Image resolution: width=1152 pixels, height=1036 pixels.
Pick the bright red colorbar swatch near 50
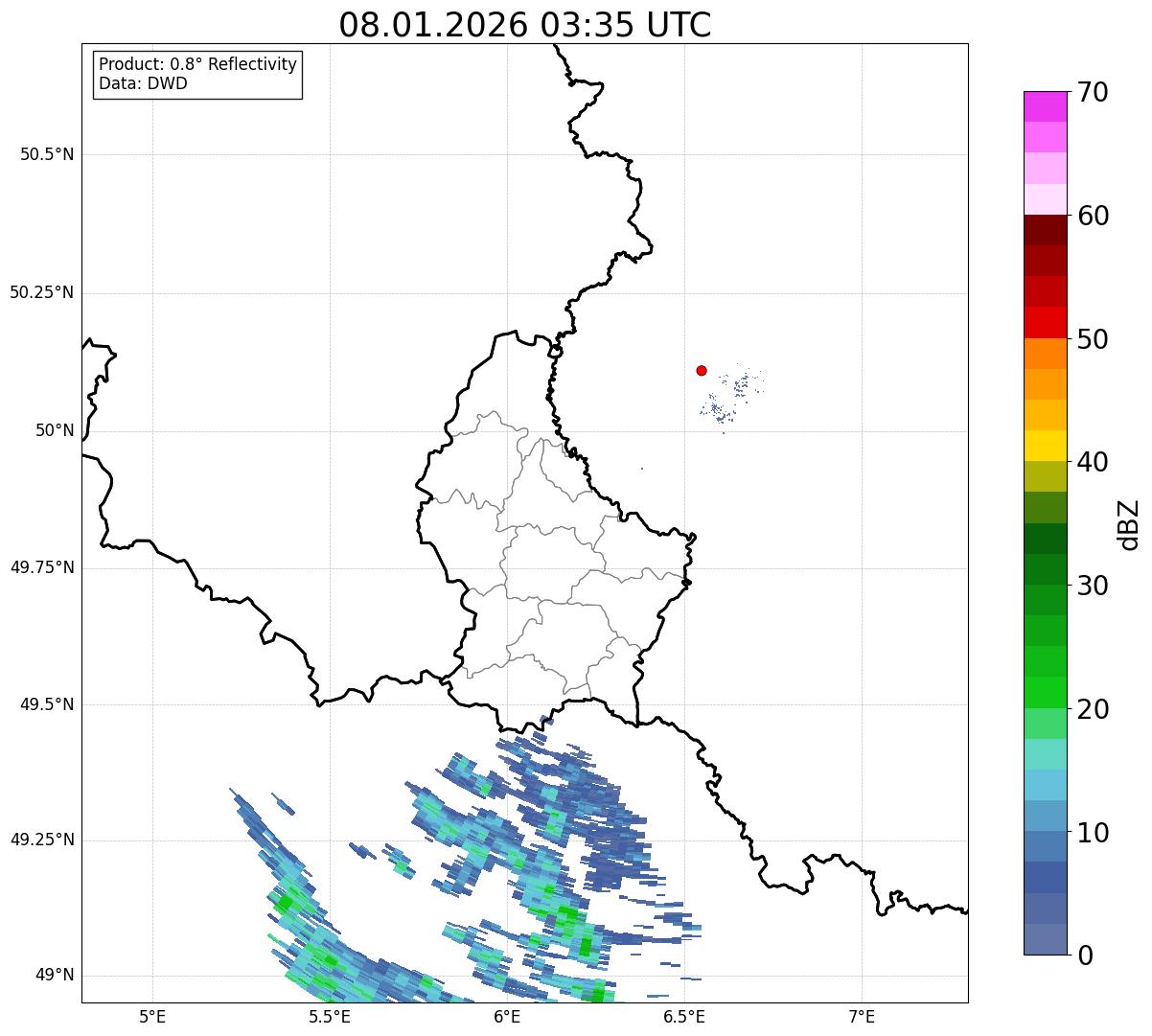1045,323
